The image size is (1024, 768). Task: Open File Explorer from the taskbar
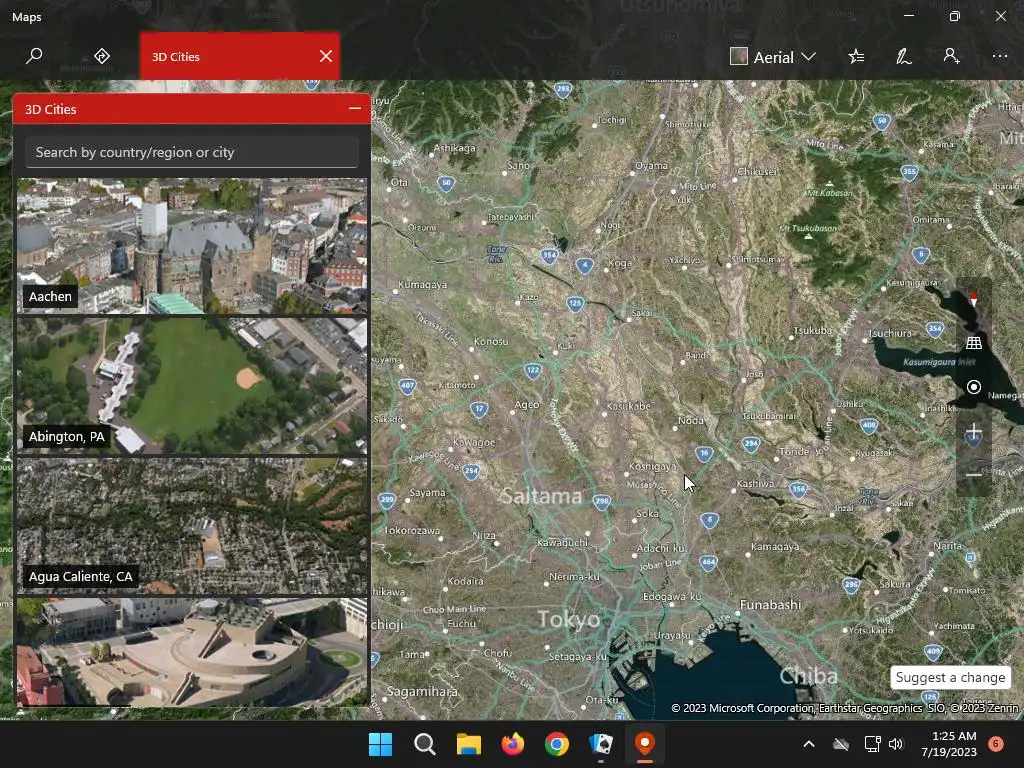(x=468, y=744)
